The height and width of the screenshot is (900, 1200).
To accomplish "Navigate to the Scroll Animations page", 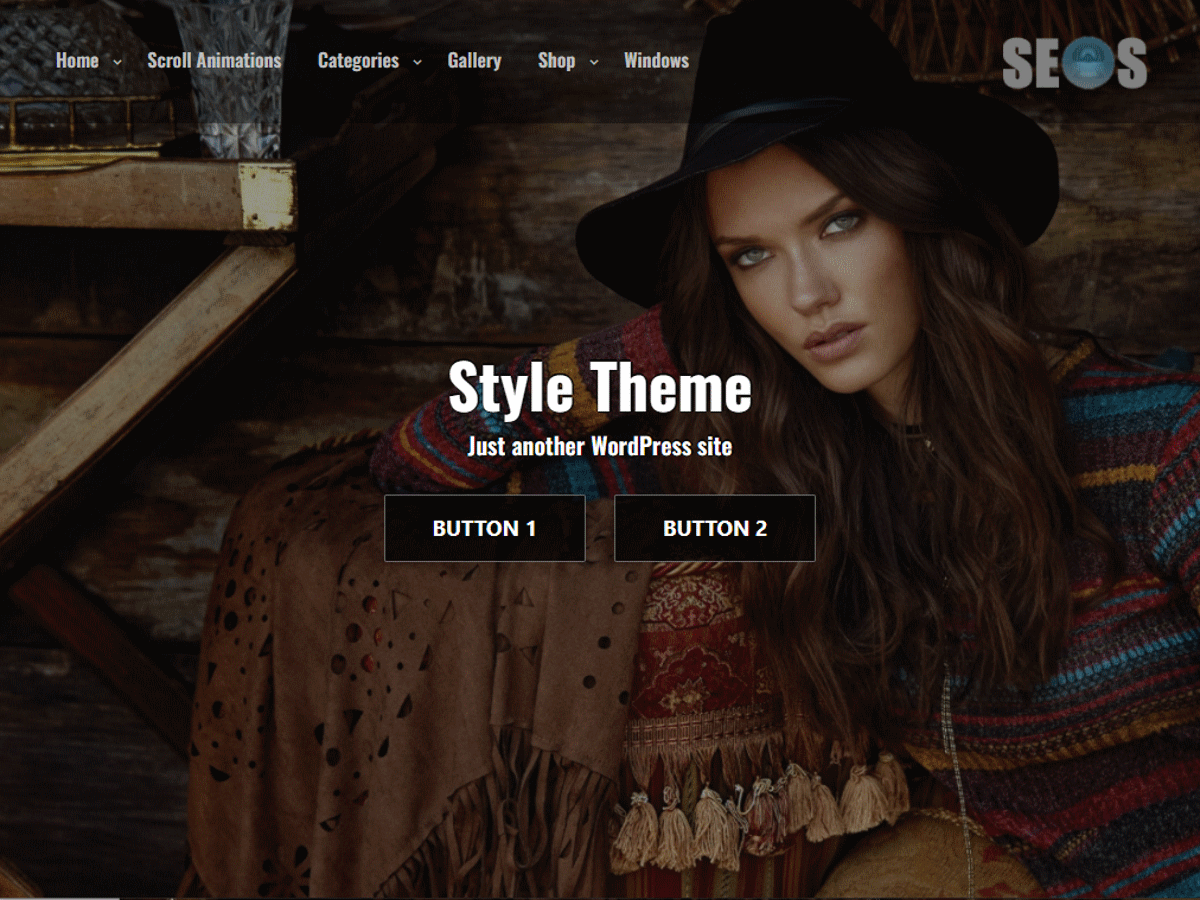I will pos(213,60).
